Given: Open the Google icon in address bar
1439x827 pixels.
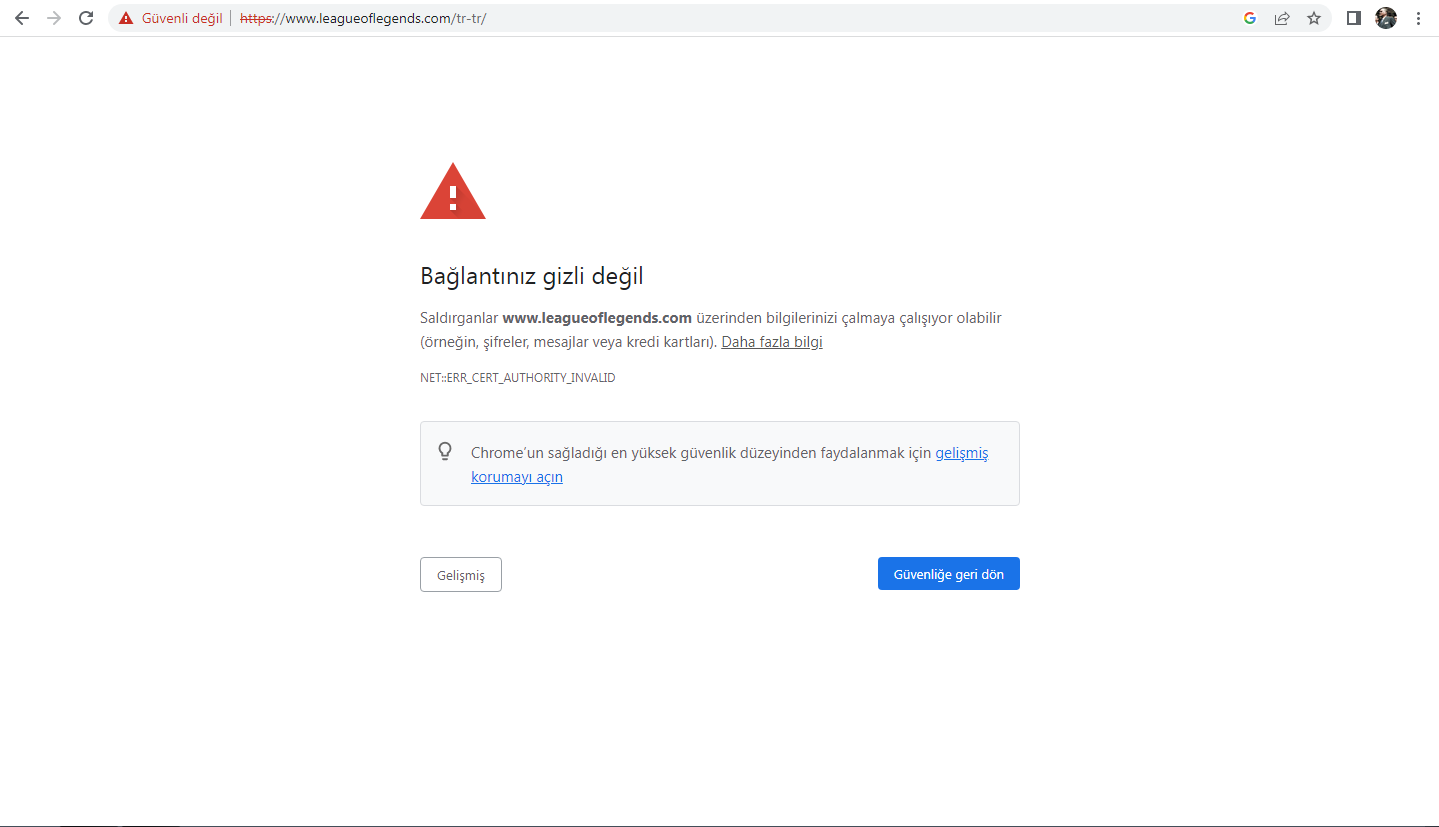Looking at the screenshot, I should 1250,18.
